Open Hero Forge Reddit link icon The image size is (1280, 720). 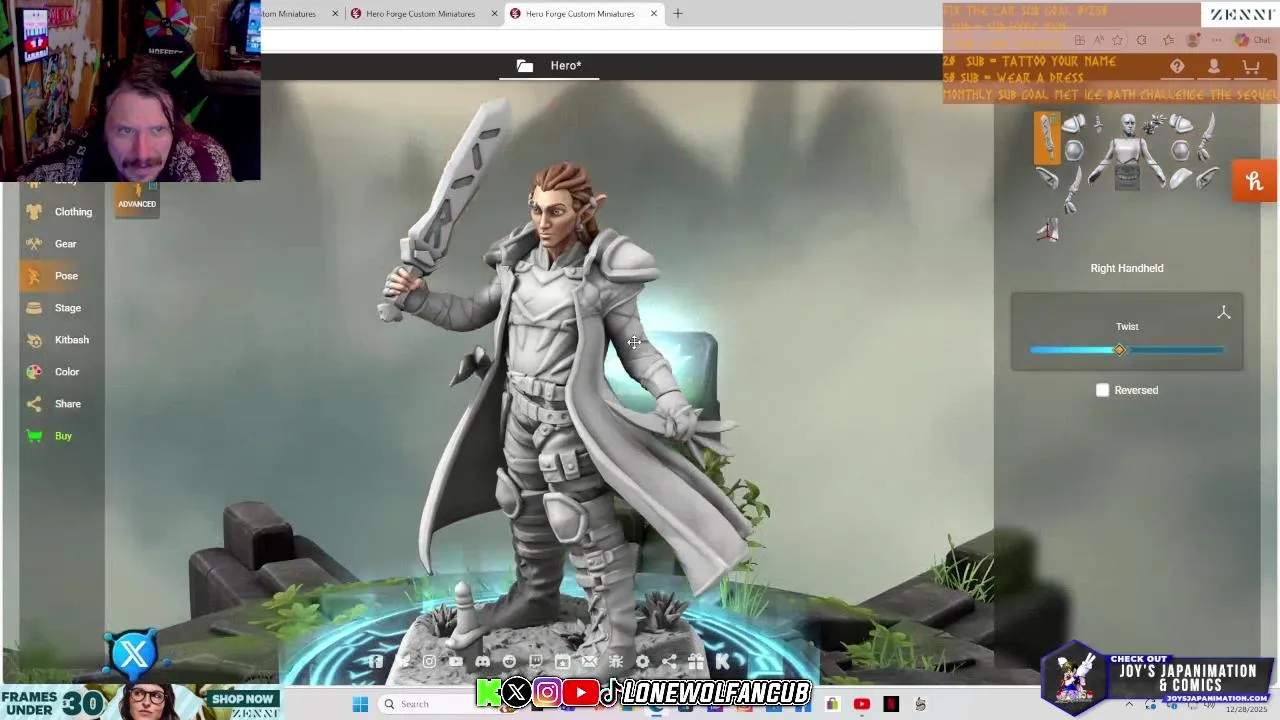(509, 661)
